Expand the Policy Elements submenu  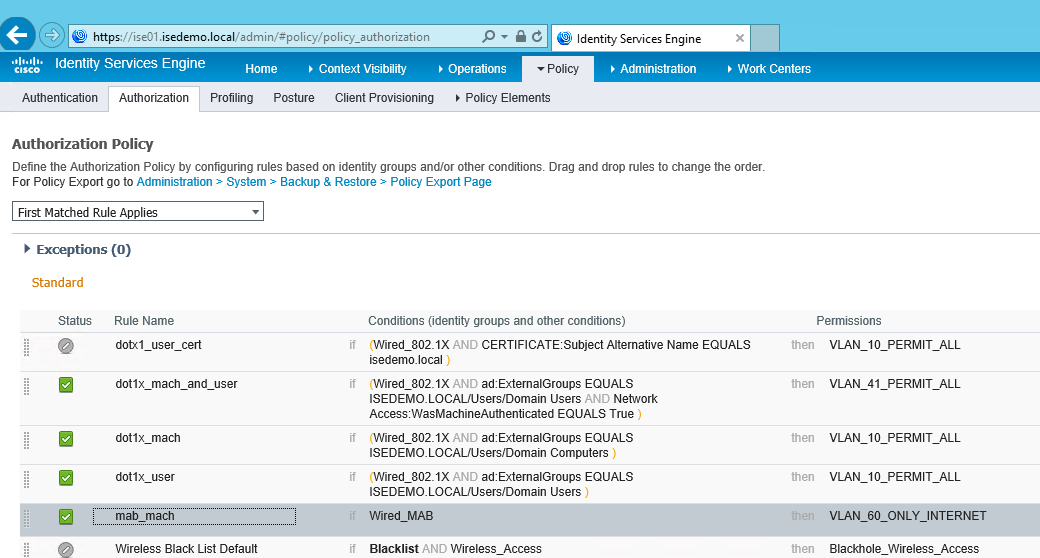[503, 98]
